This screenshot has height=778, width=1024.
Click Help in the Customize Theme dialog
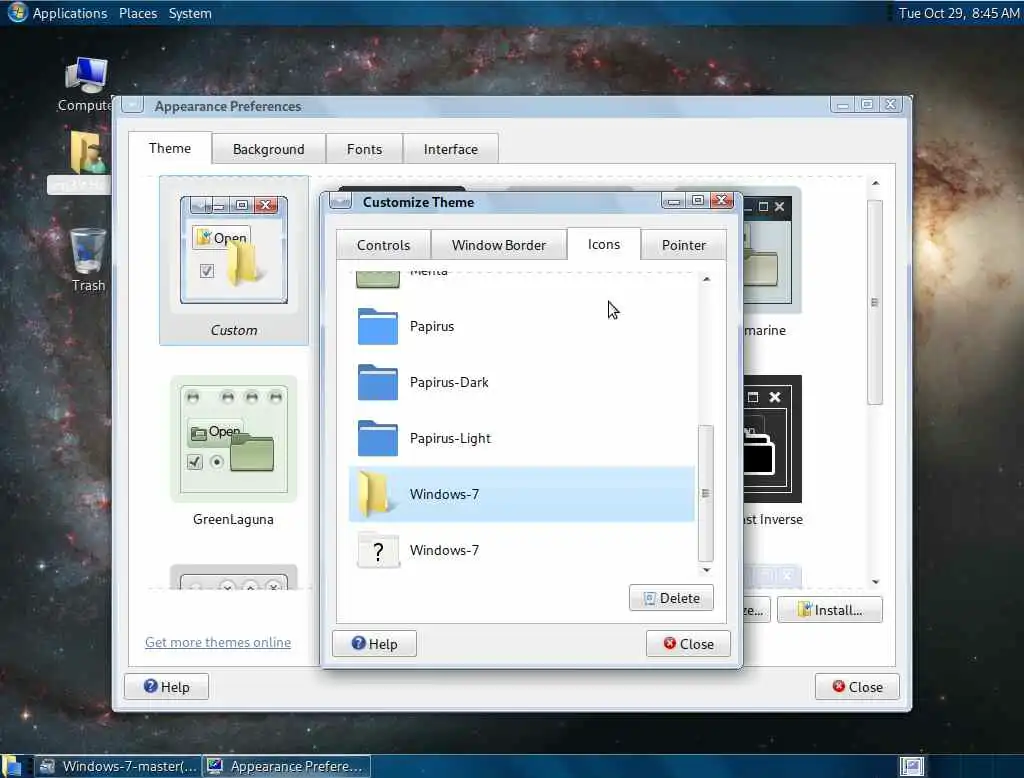(374, 643)
